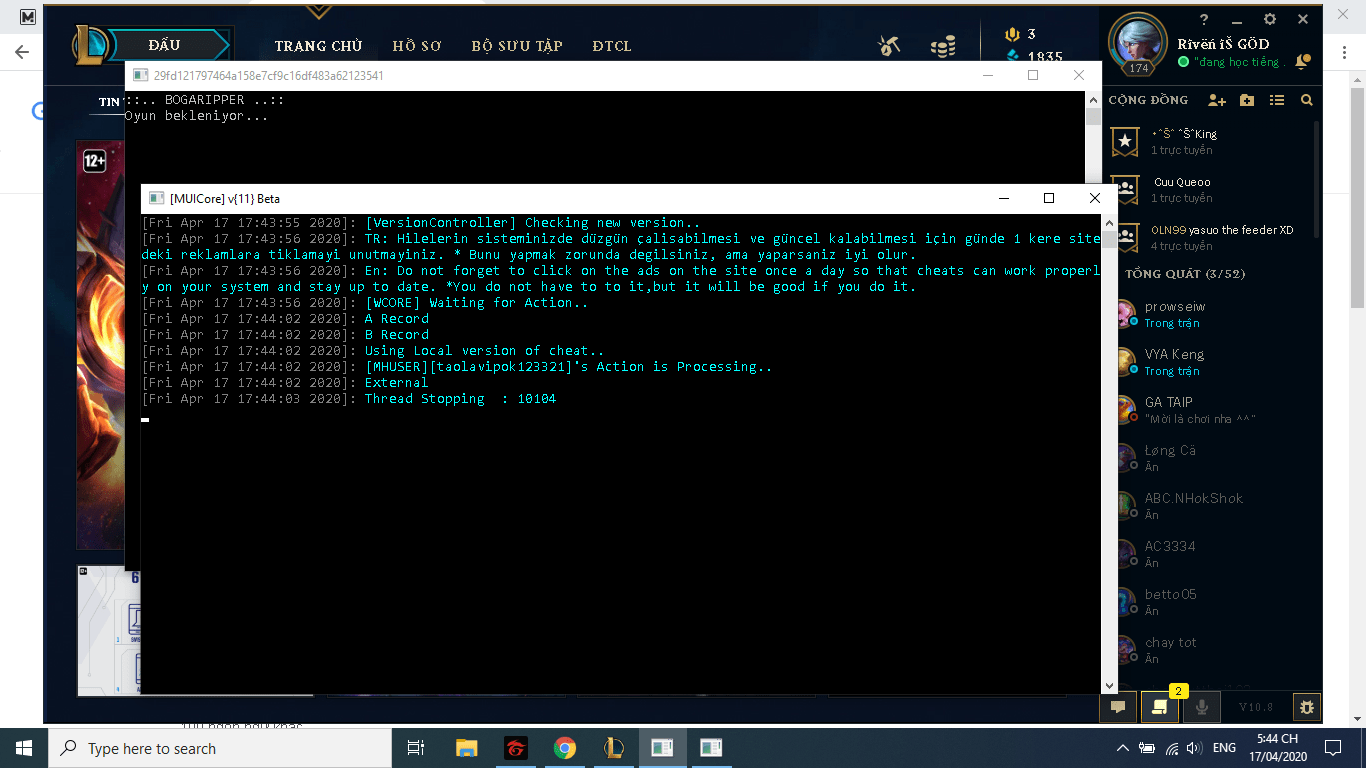Collapse the TỔNG QUÁT friends group

pos(1185,273)
